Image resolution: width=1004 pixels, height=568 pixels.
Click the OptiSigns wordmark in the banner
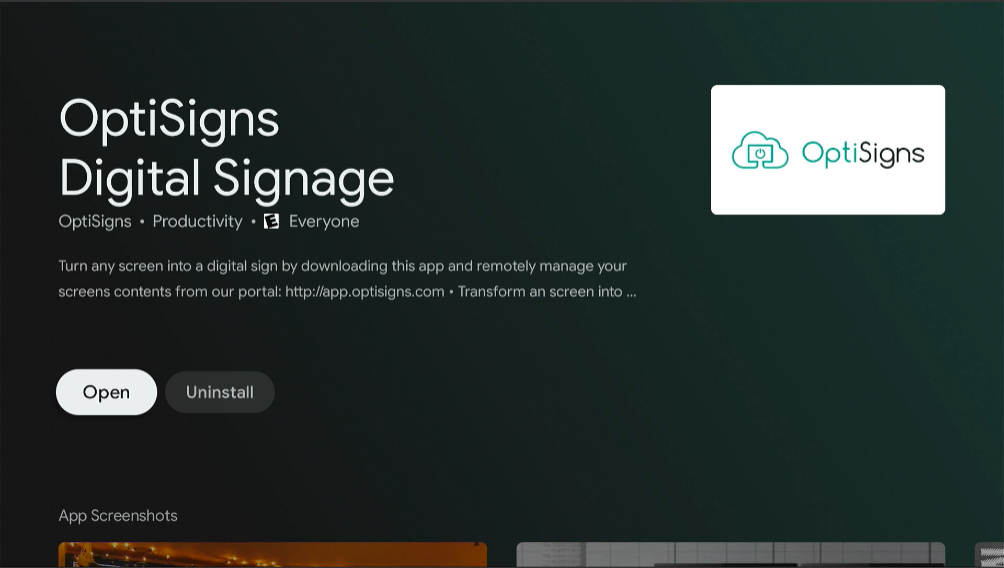point(862,153)
